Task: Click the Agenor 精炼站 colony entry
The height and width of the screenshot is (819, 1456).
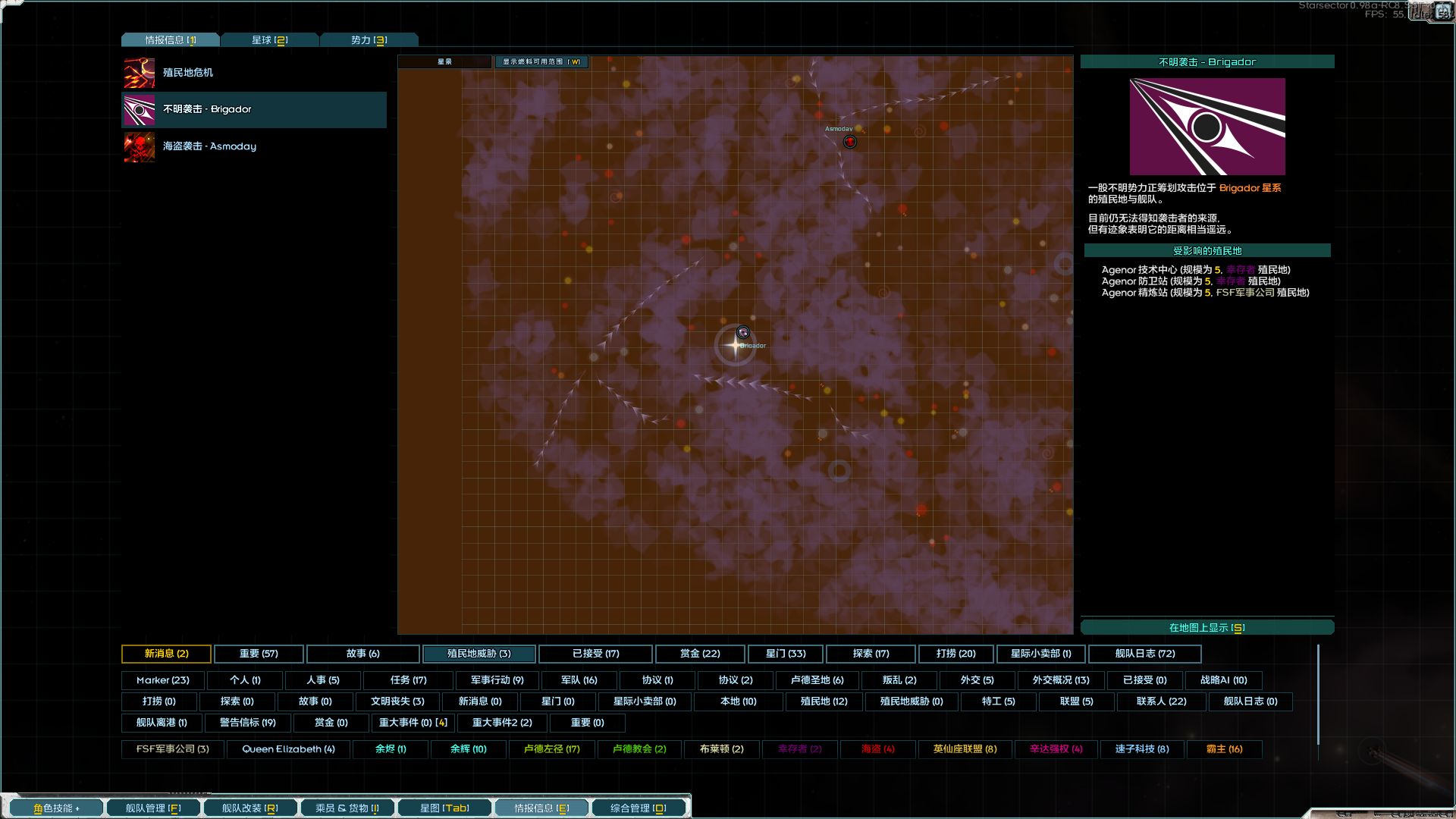Action: coord(1206,293)
